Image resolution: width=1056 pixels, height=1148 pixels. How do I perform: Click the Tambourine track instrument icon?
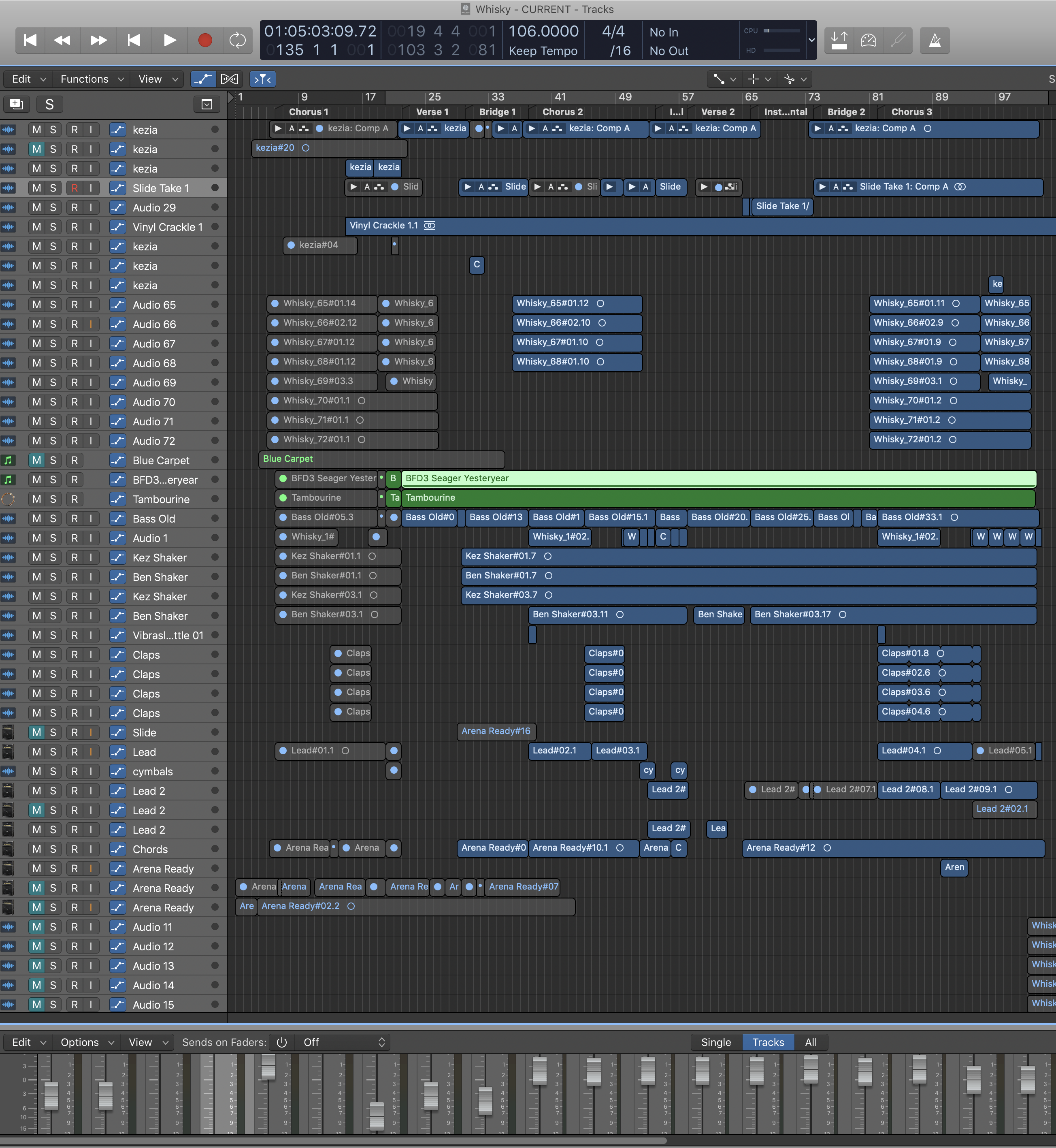pos(8,499)
